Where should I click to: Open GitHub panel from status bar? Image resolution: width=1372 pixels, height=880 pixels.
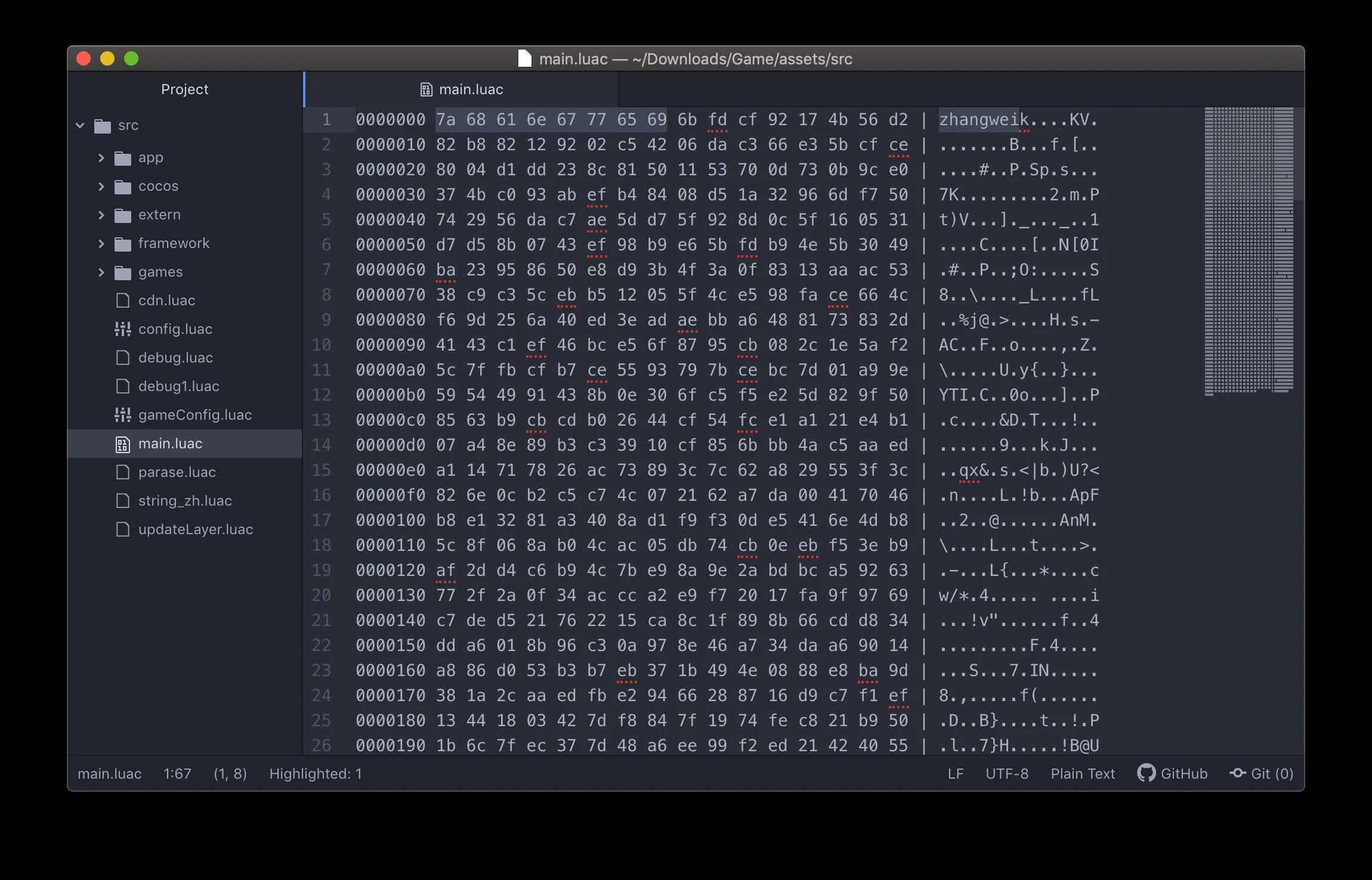coord(1172,774)
